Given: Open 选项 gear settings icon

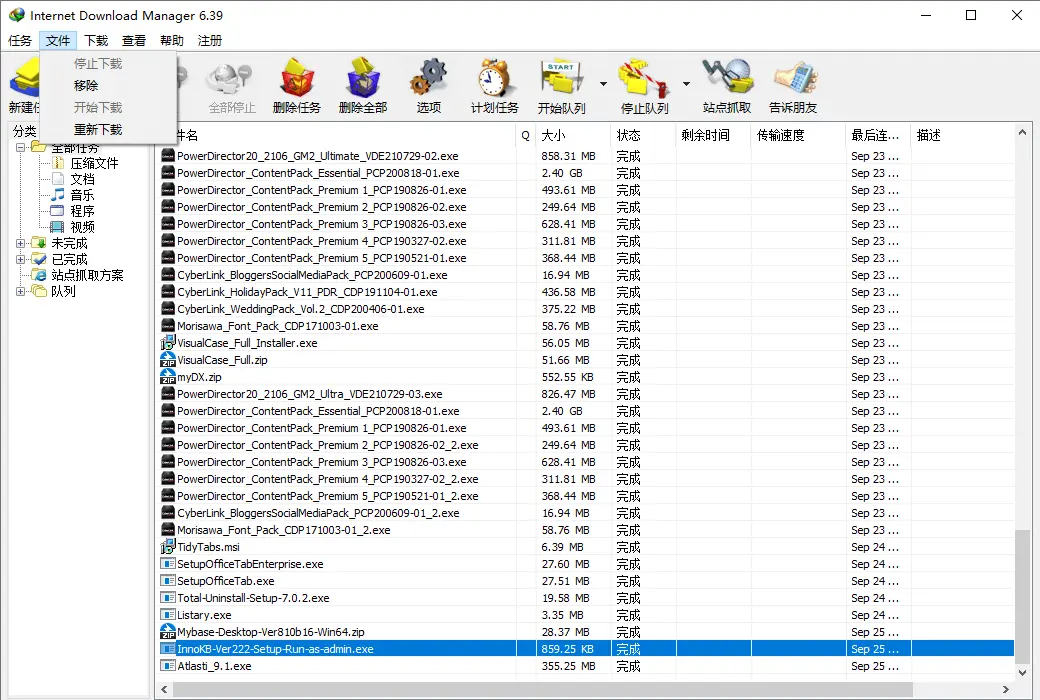Looking at the screenshot, I should pyautogui.click(x=428, y=79).
